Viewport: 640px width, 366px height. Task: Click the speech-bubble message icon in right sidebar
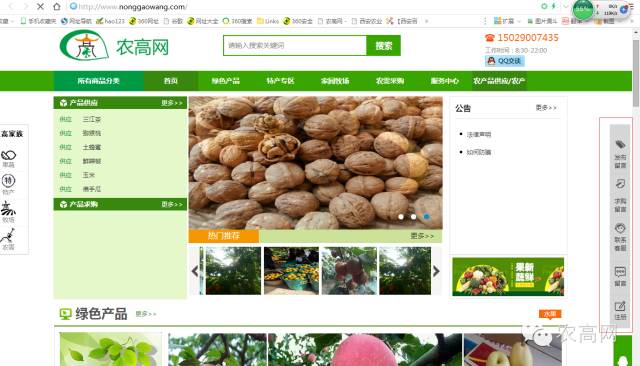(x=620, y=272)
